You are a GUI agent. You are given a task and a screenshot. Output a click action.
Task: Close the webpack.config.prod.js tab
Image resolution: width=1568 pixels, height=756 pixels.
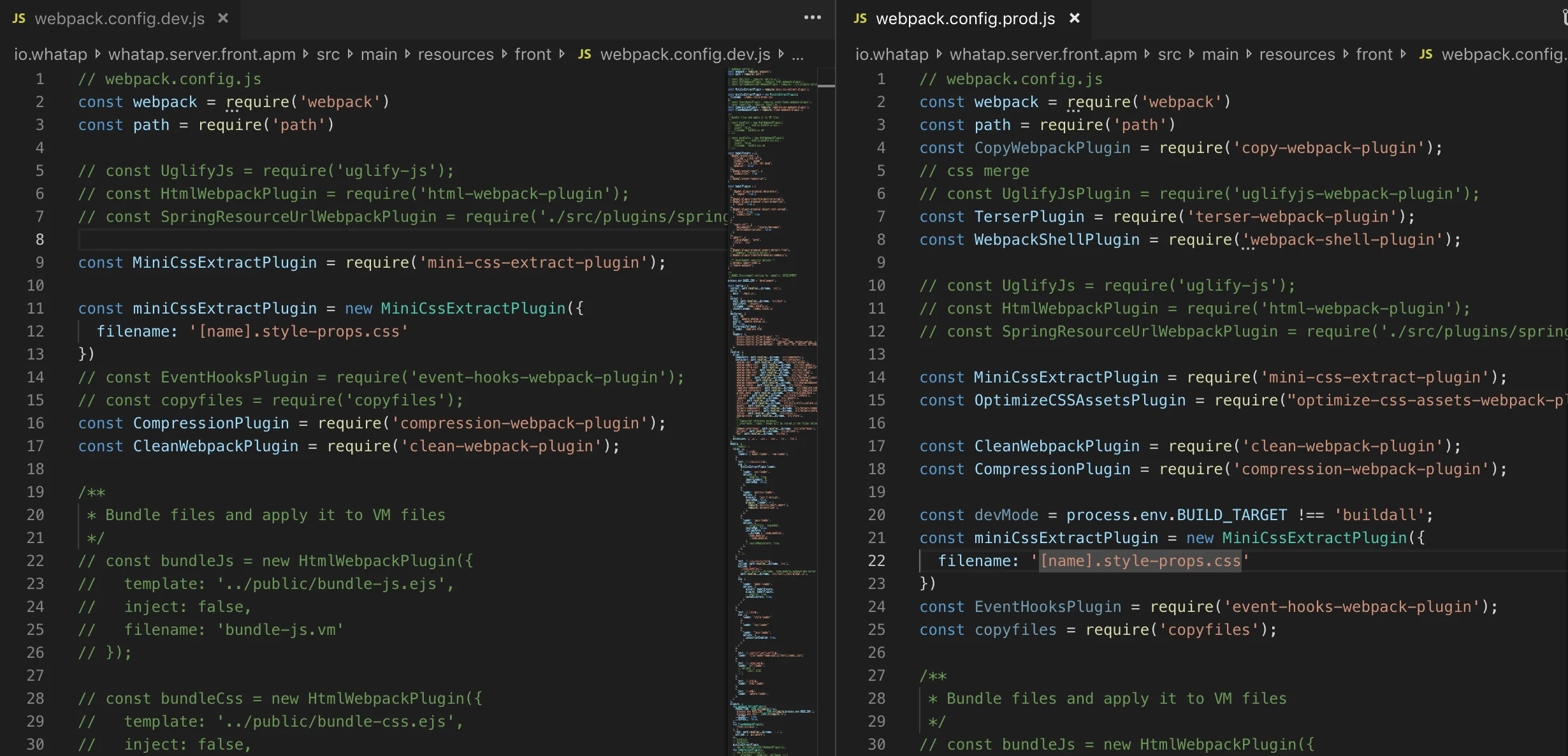pos(1075,18)
